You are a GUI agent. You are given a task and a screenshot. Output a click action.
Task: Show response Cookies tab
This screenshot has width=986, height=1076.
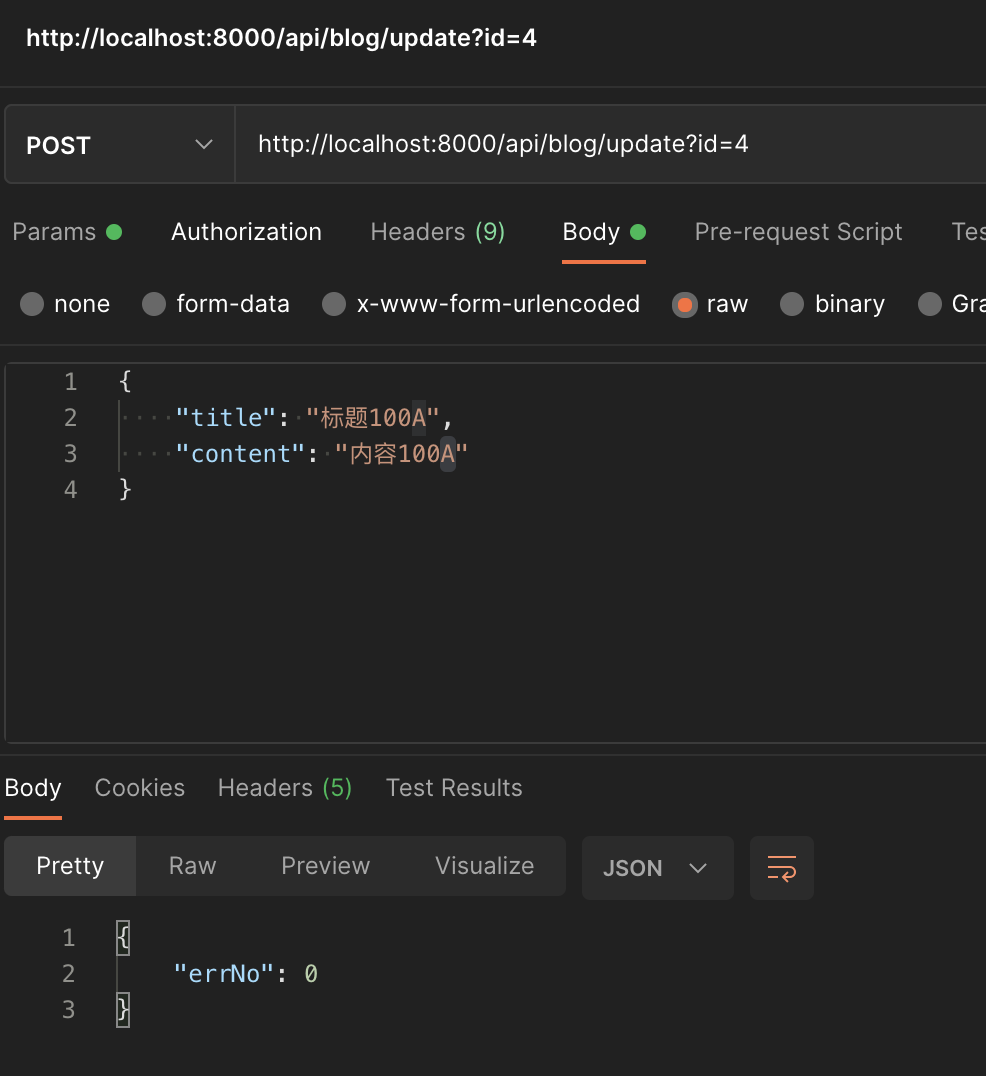point(140,788)
